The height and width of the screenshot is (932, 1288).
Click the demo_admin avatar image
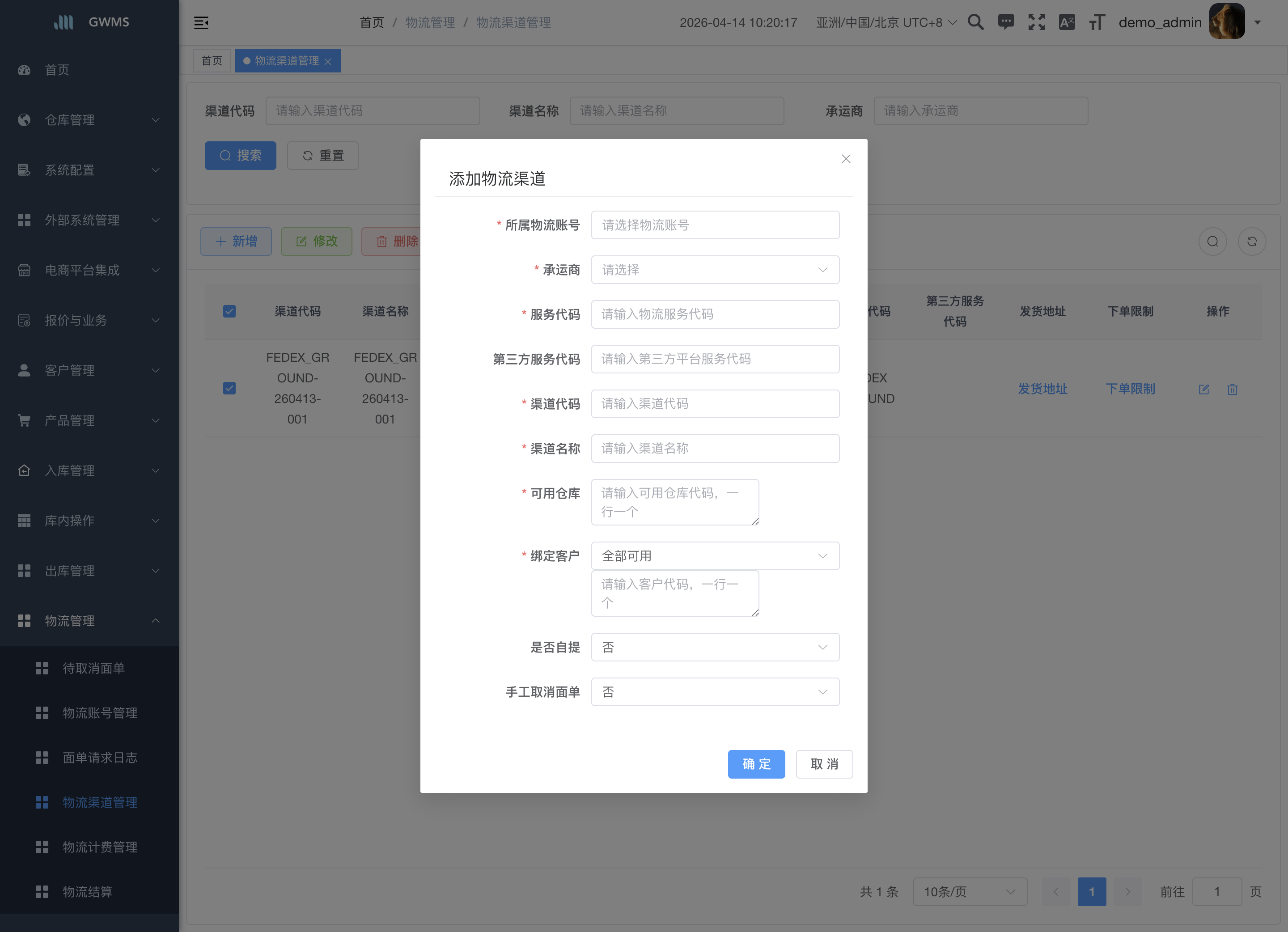[x=1227, y=21]
